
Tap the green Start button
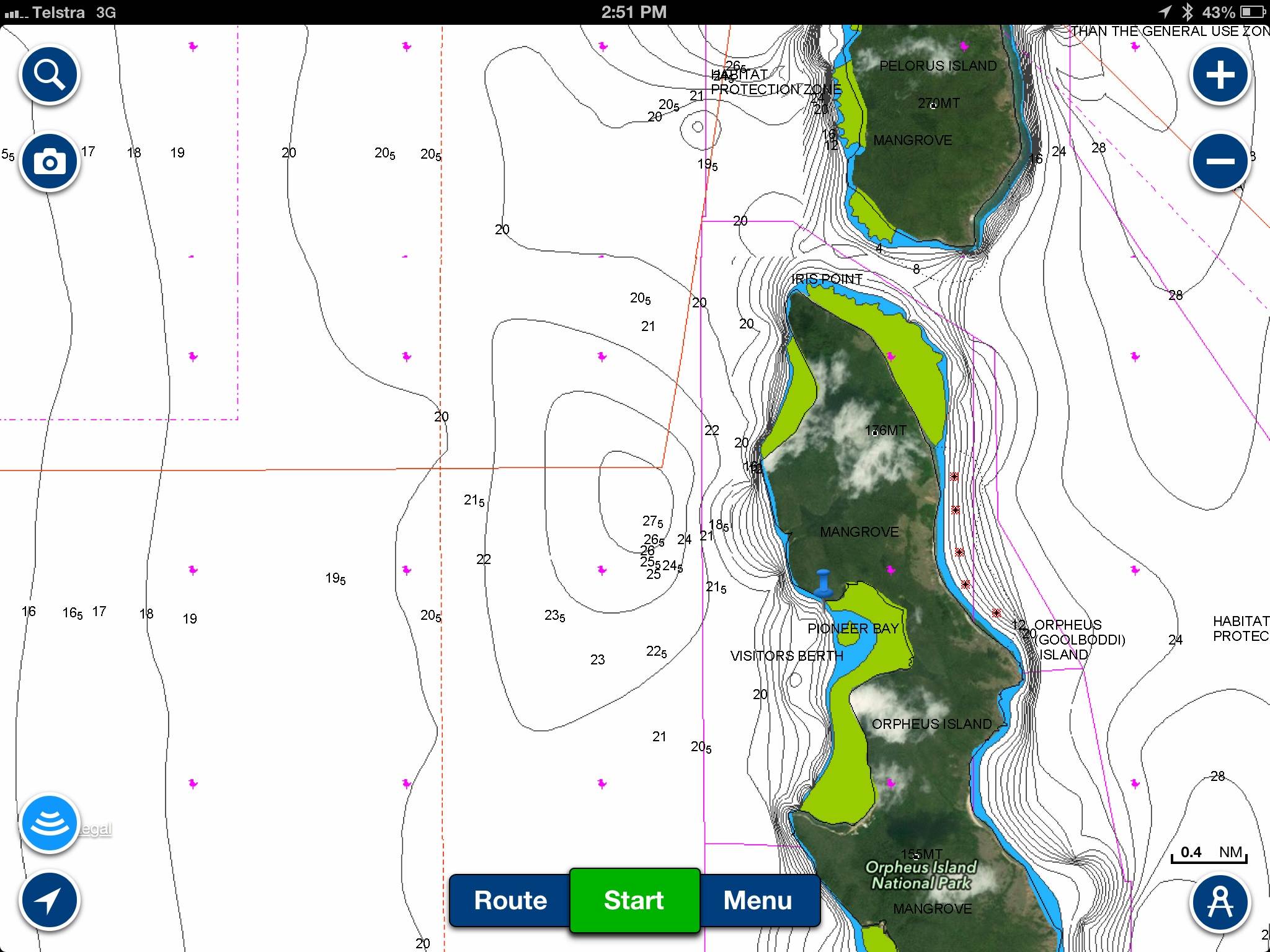coord(634,900)
